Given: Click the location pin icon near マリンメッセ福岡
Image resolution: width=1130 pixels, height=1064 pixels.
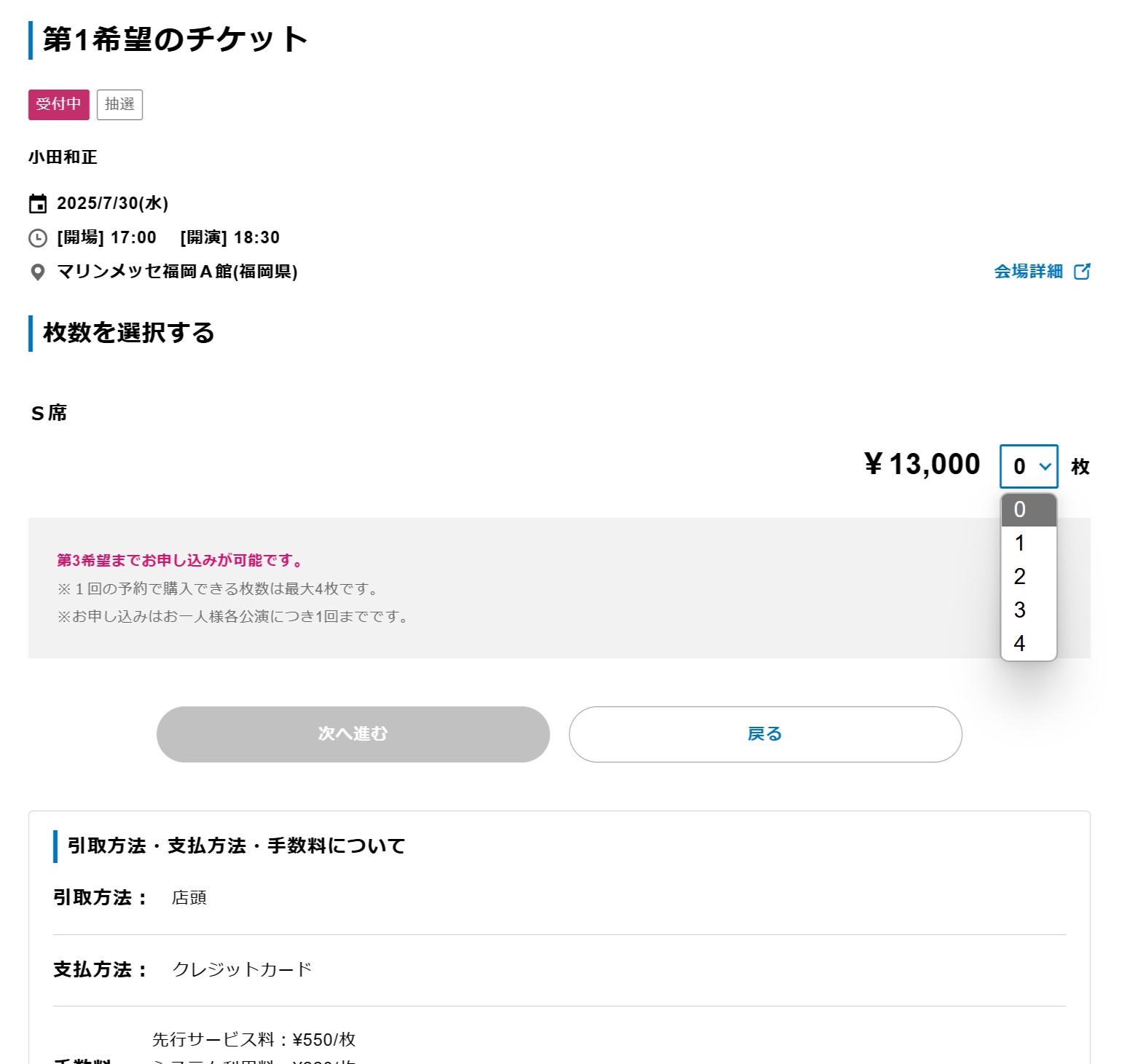Looking at the screenshot, I should coord(38,272).
